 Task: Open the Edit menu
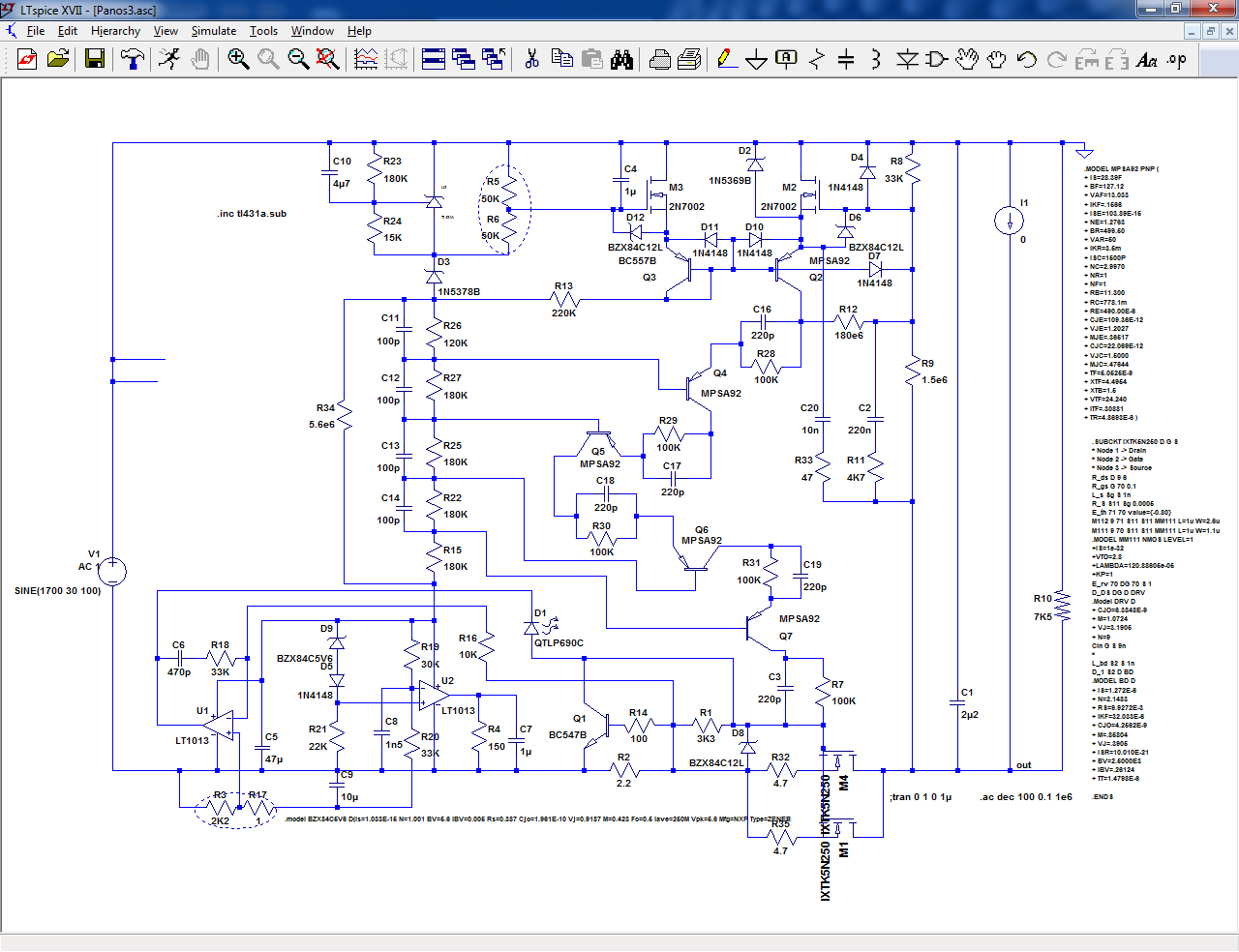tap(68, 31)
